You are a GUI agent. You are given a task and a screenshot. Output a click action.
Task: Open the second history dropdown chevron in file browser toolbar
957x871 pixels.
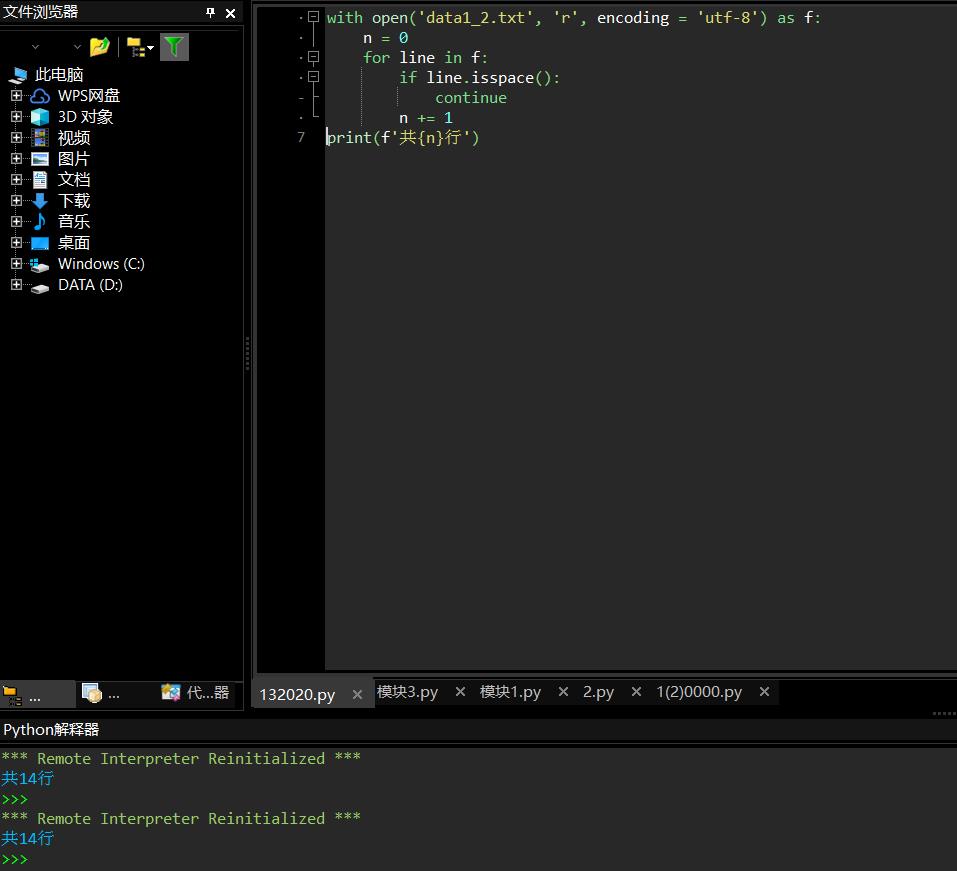point(77,47)
